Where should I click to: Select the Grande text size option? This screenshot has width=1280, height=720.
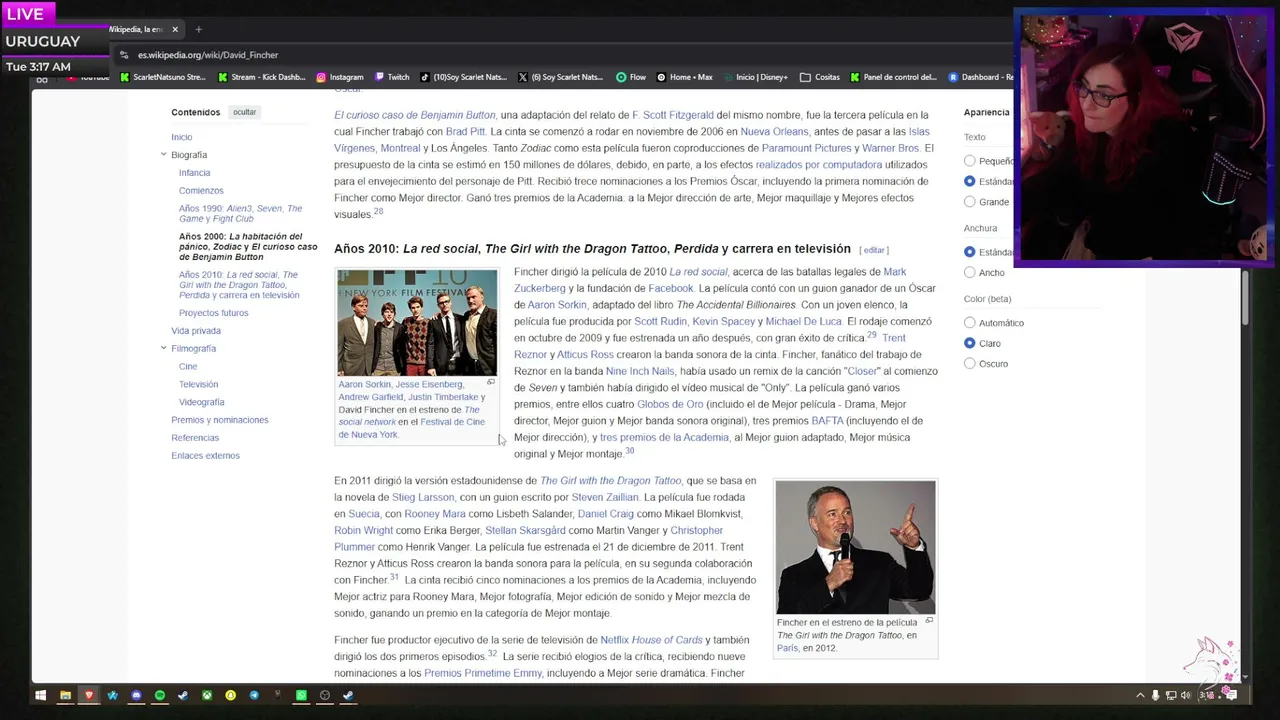(x=969, y=202)
